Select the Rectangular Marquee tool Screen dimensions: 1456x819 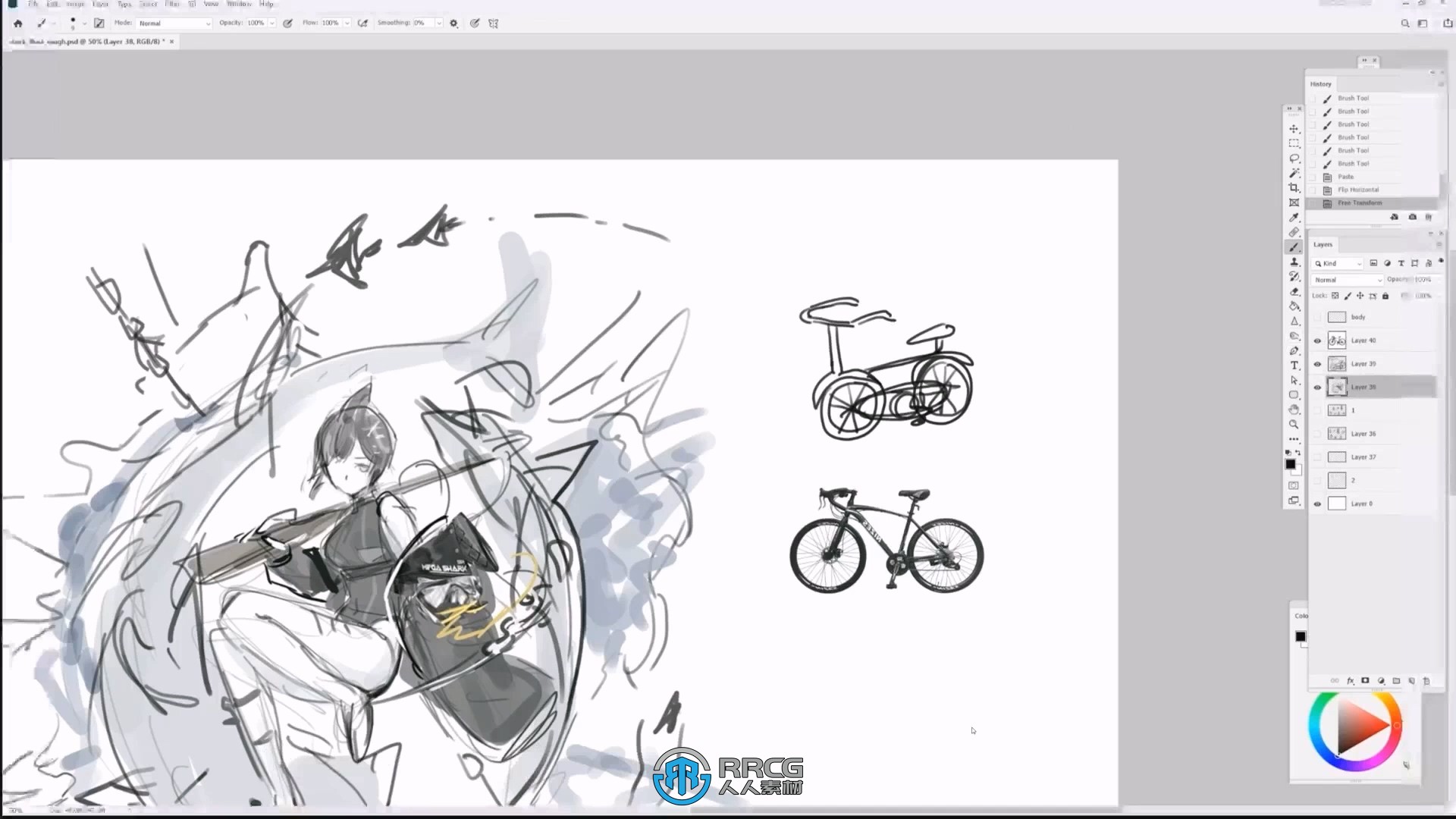tap(1294, 143)
